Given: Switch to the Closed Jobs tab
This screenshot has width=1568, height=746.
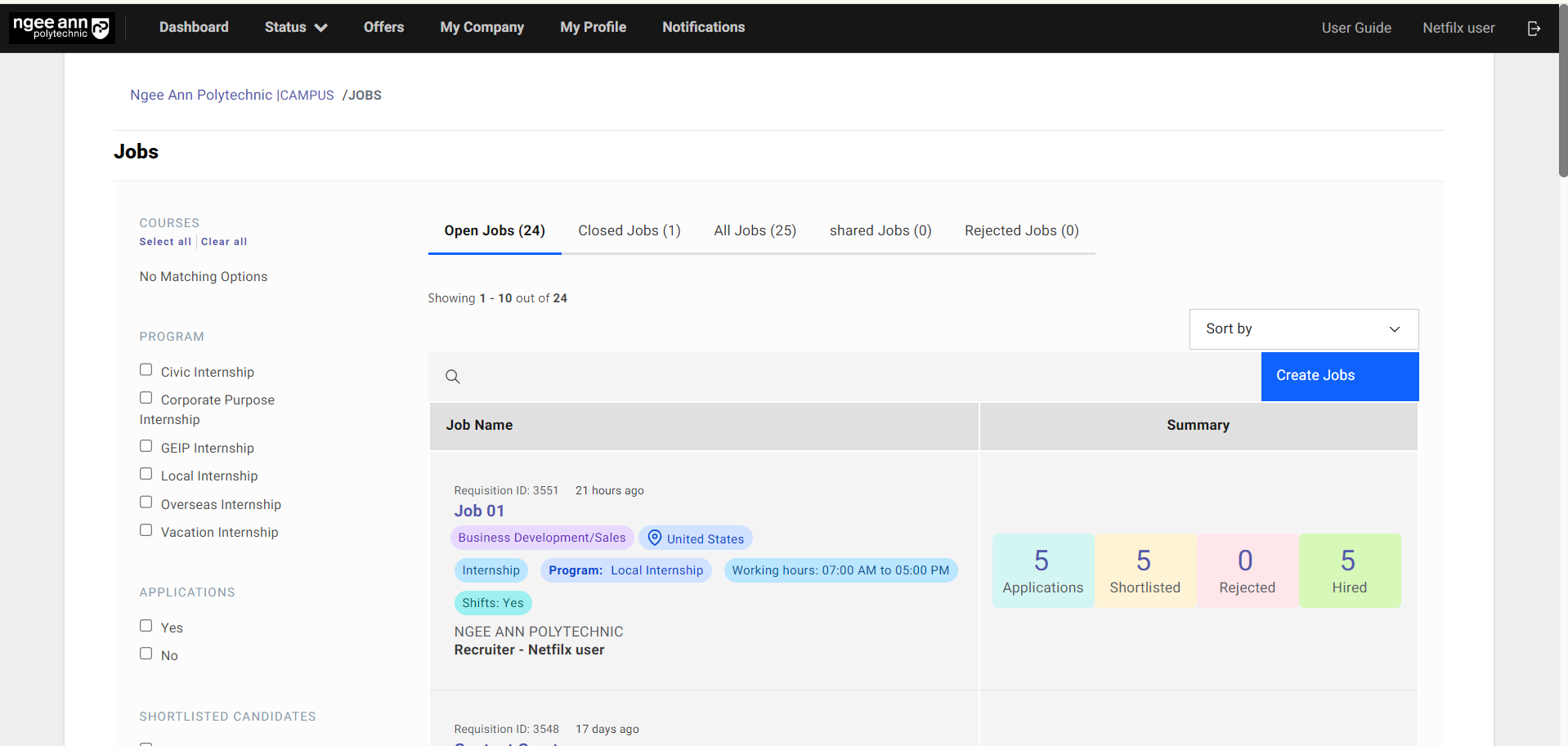Looking at the screenshot, I should click(629, 231).
